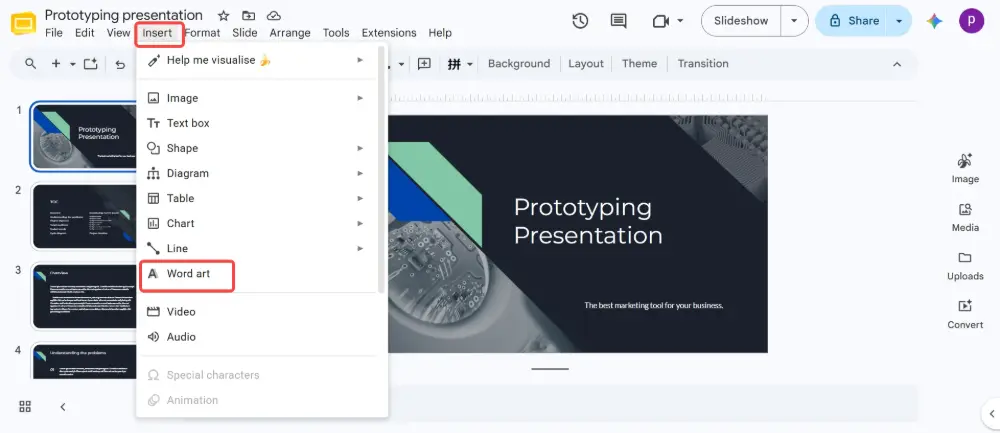Open the Format menu
The height and width of the screenshot is (433, 1000).
pyautogui.click(x=202, y=33)
